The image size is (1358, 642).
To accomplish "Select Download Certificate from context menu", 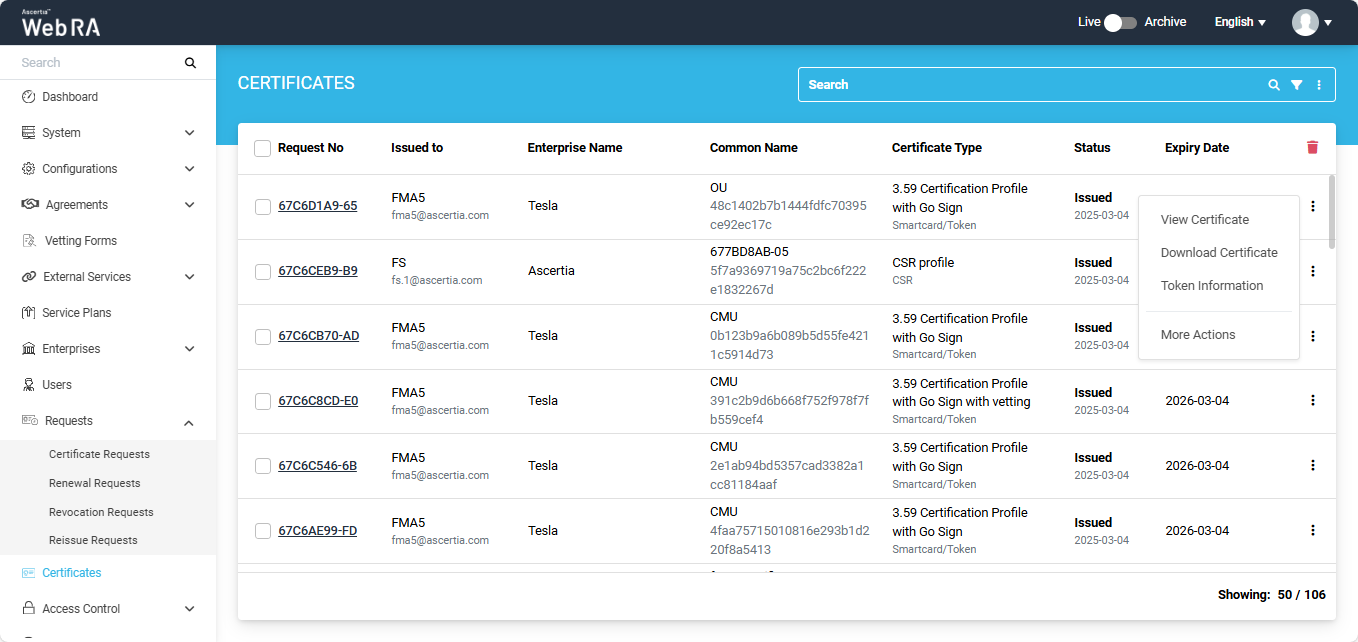I will click(x=1218, y=253).
